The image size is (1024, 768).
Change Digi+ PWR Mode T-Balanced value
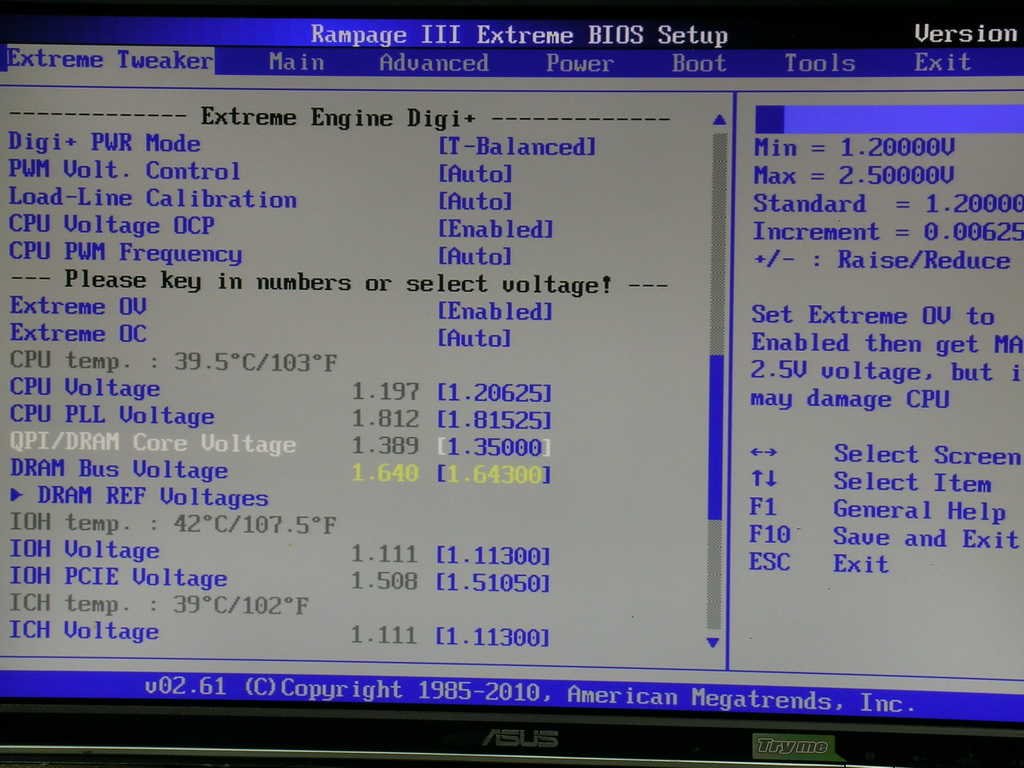tap(517, 146)
